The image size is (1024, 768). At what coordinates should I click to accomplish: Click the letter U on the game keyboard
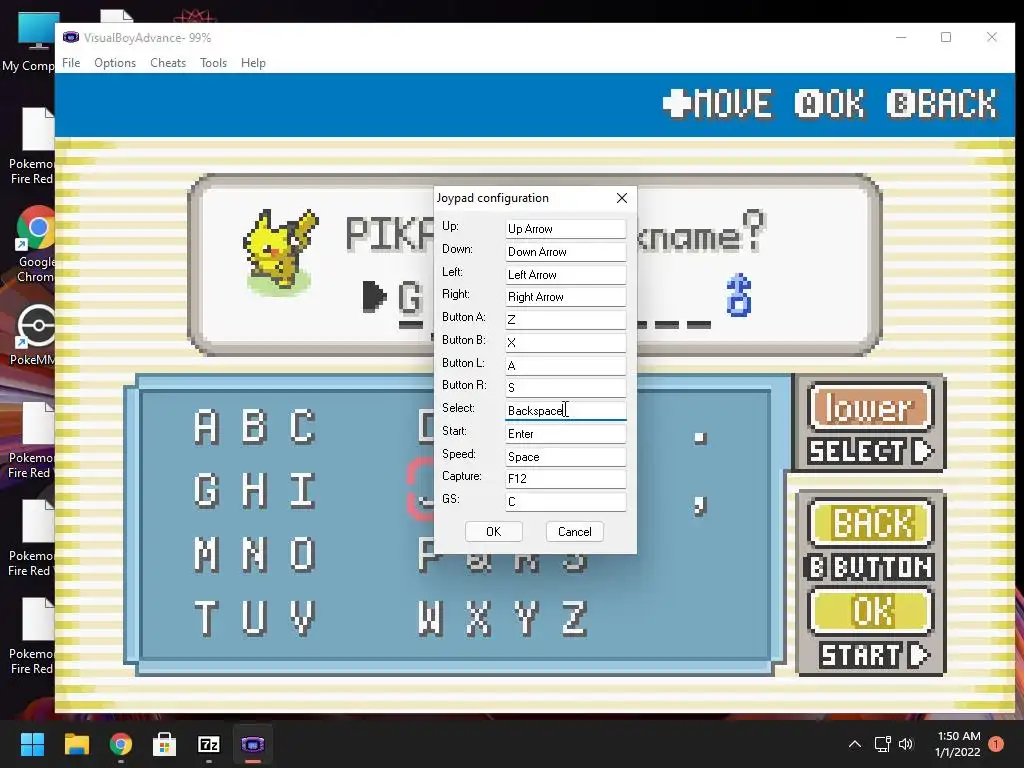point(254,618)
